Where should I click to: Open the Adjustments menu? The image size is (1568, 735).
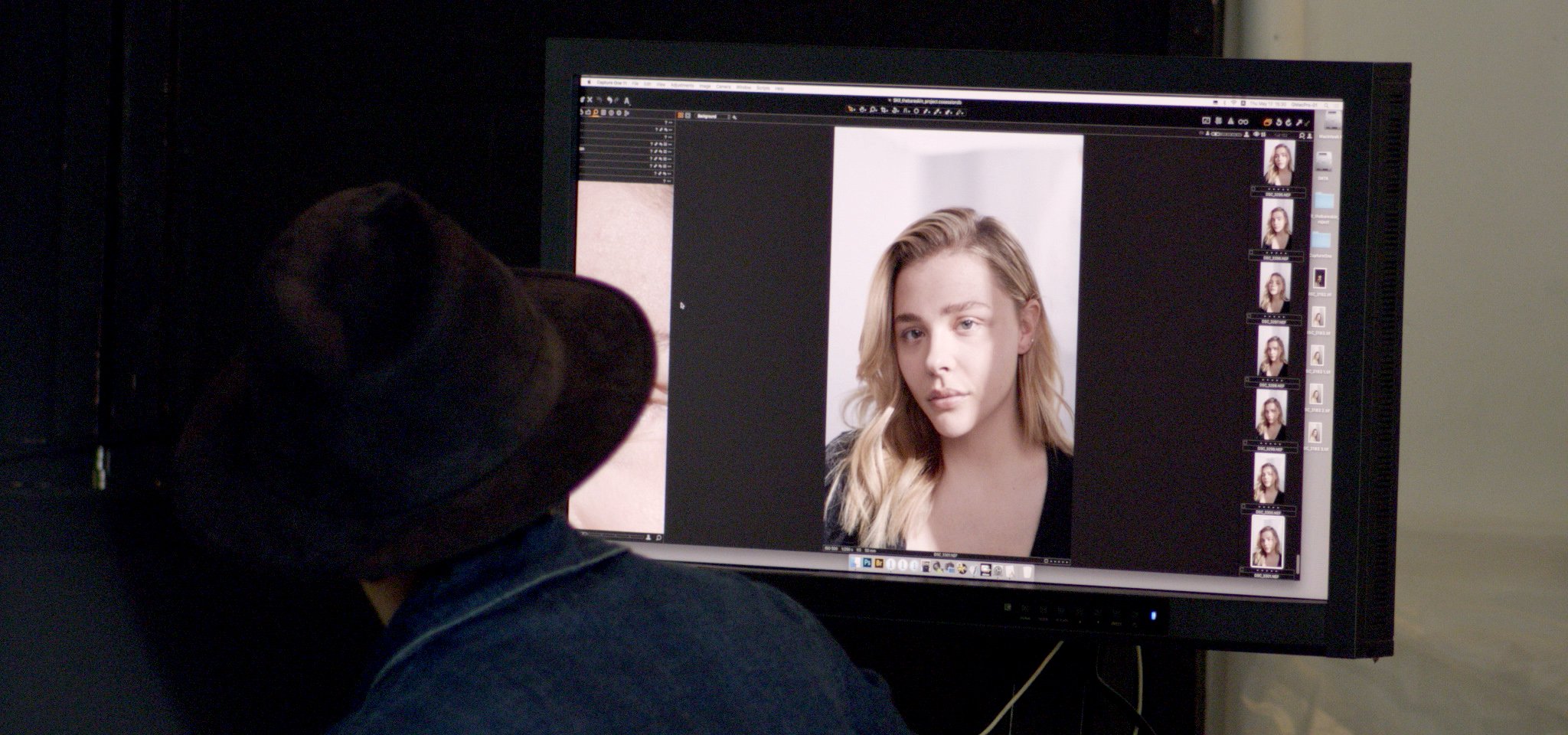(682, 86)
